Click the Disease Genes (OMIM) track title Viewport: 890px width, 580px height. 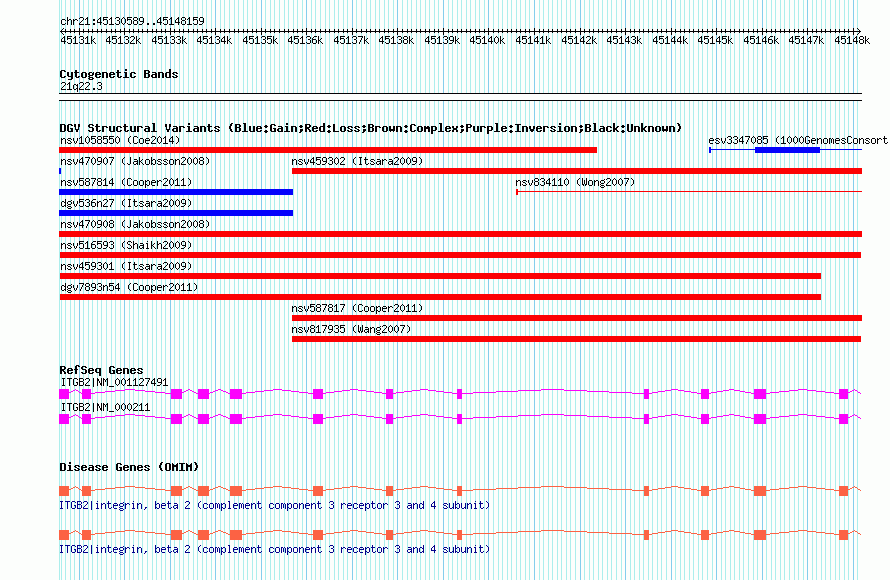(x=129, y=467)
